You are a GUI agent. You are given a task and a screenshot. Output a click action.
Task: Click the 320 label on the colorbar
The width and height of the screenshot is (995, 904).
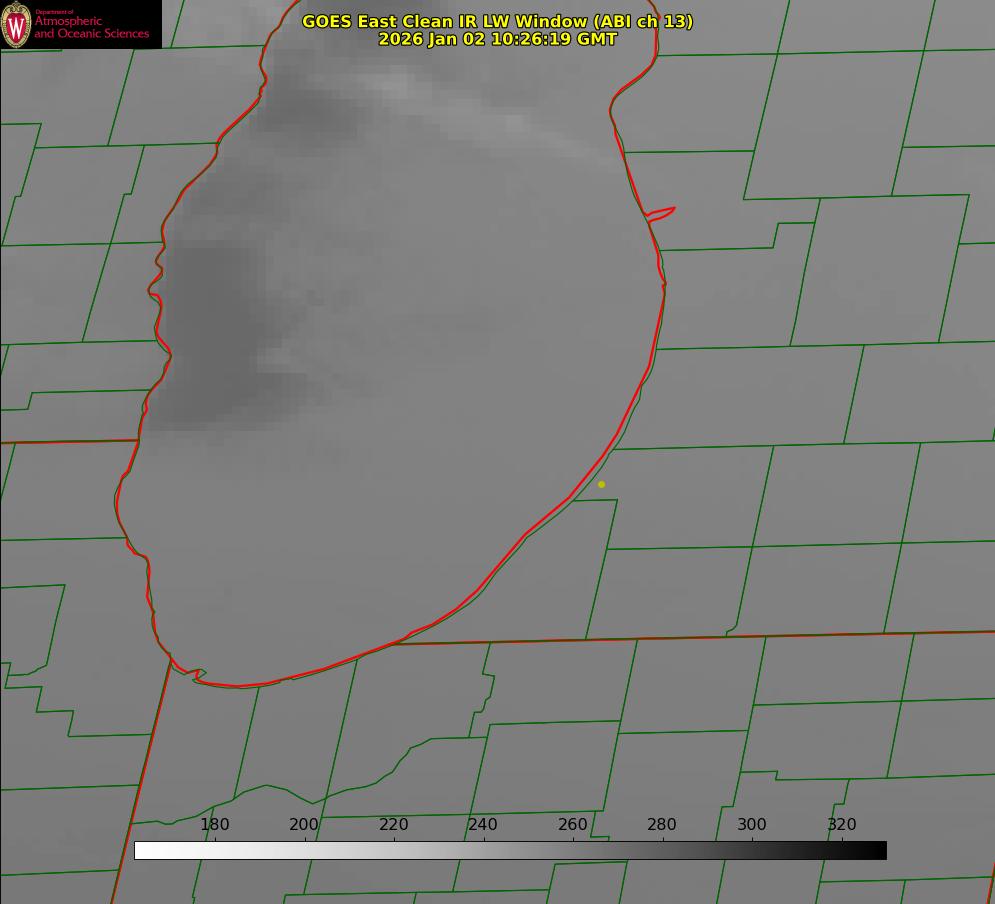tap(842, 825)
